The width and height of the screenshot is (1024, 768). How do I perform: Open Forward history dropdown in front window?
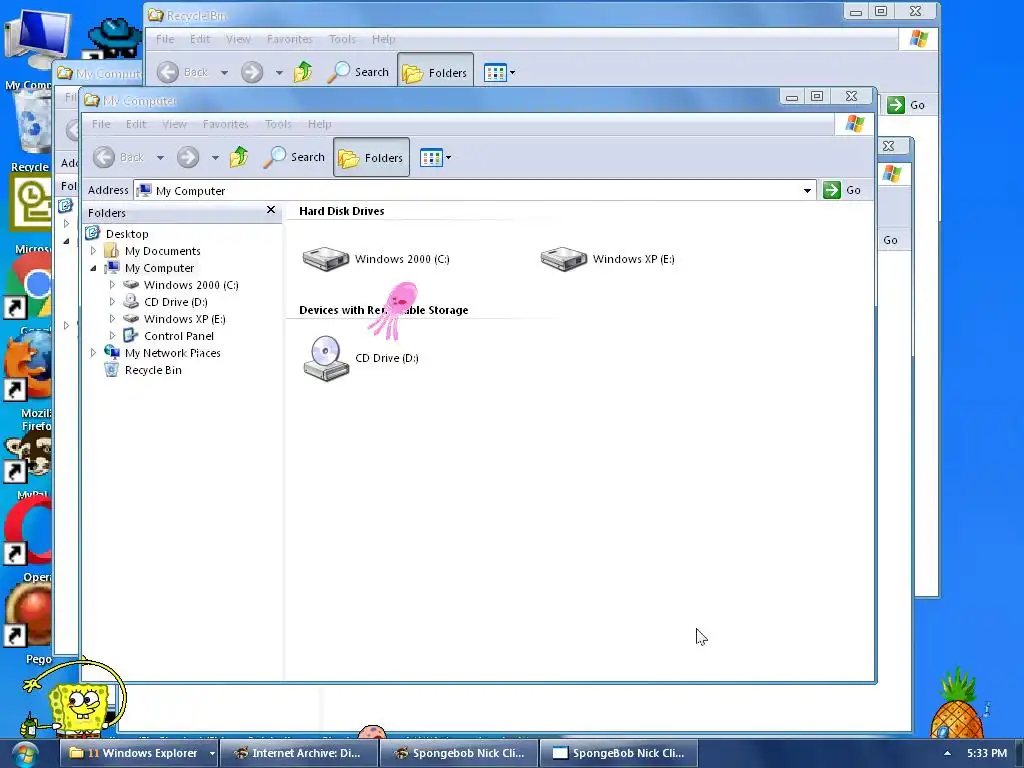(215, 158)
